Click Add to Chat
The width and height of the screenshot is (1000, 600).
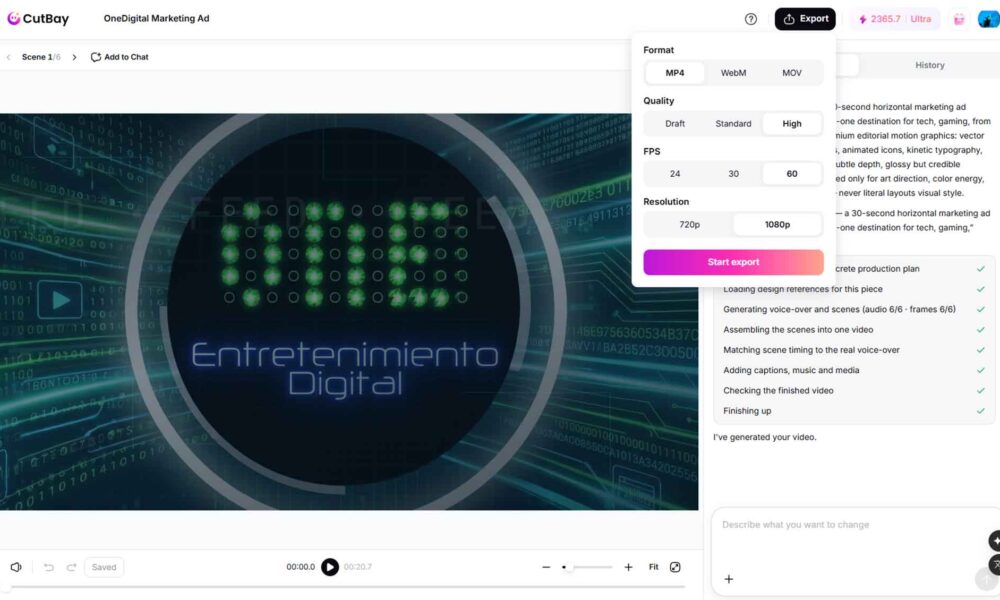(x=119, y=57)
